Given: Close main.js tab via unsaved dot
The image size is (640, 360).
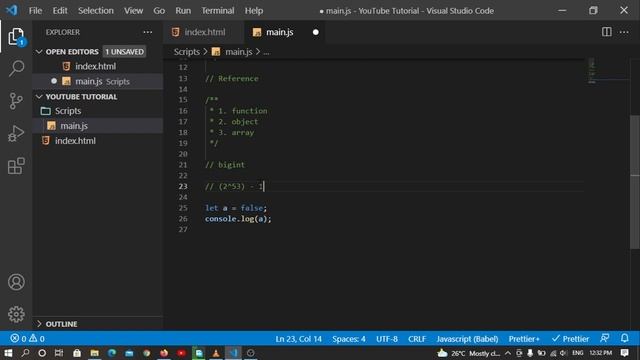Looking at the screenshot, I should point(316,32).
